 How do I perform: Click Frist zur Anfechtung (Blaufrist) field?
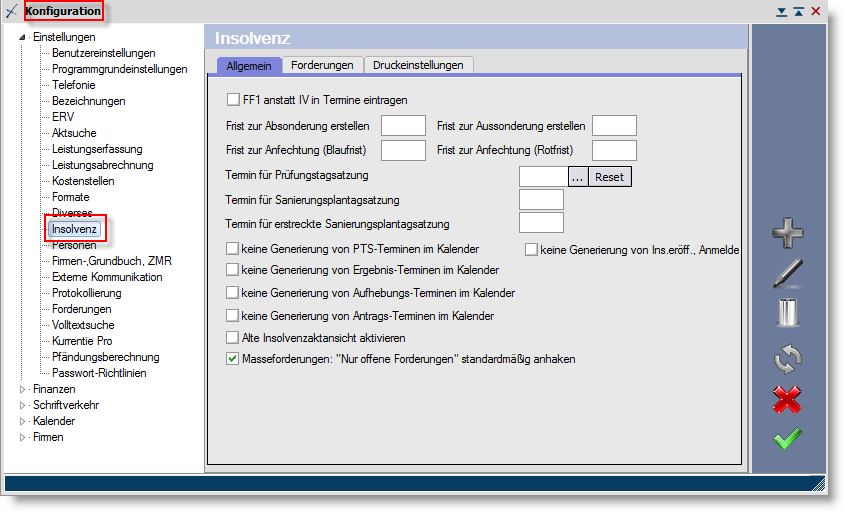coord(403,150)
